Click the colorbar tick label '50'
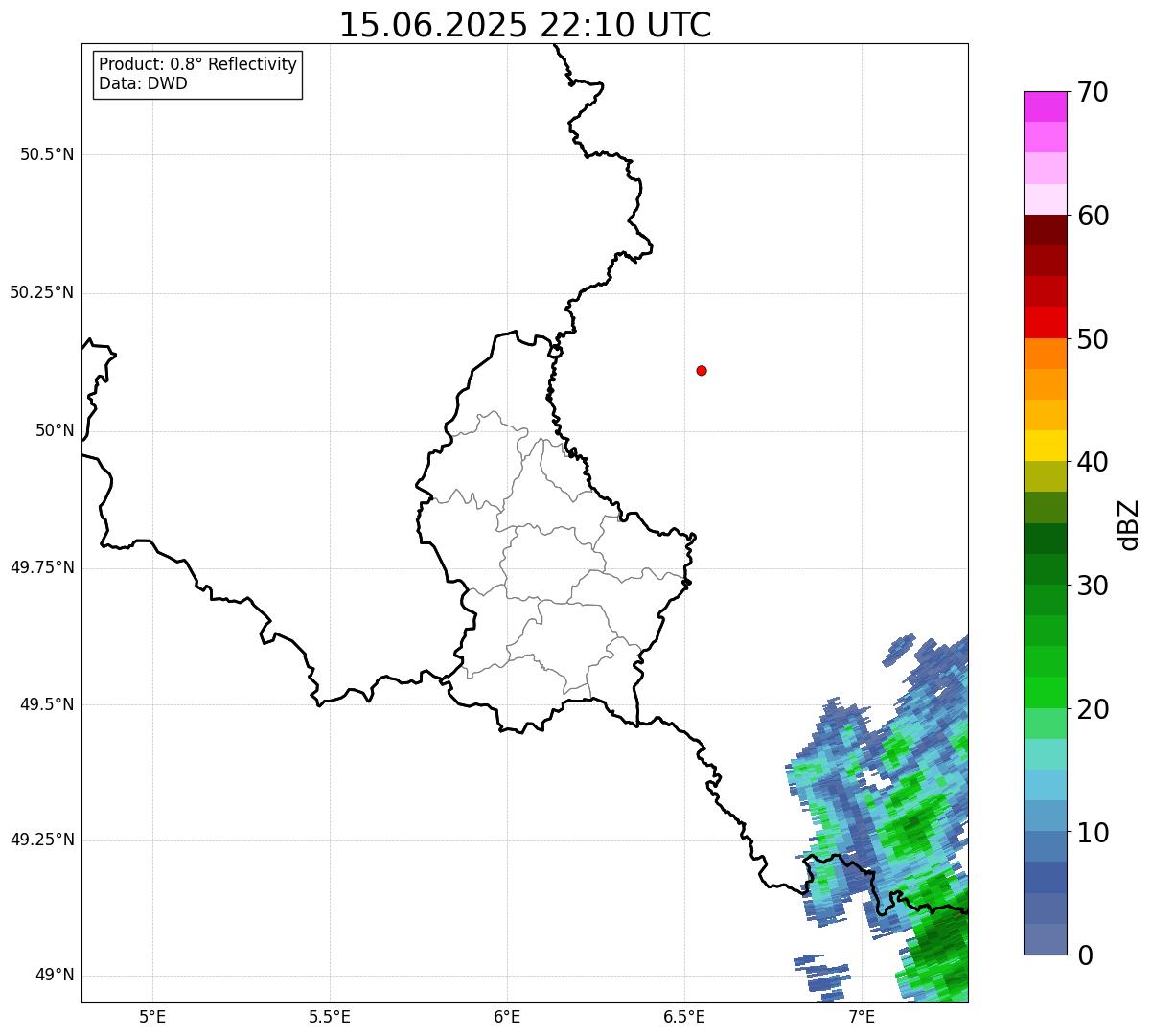Viewport: 1152px width, 1036px height. [1093, 339]
